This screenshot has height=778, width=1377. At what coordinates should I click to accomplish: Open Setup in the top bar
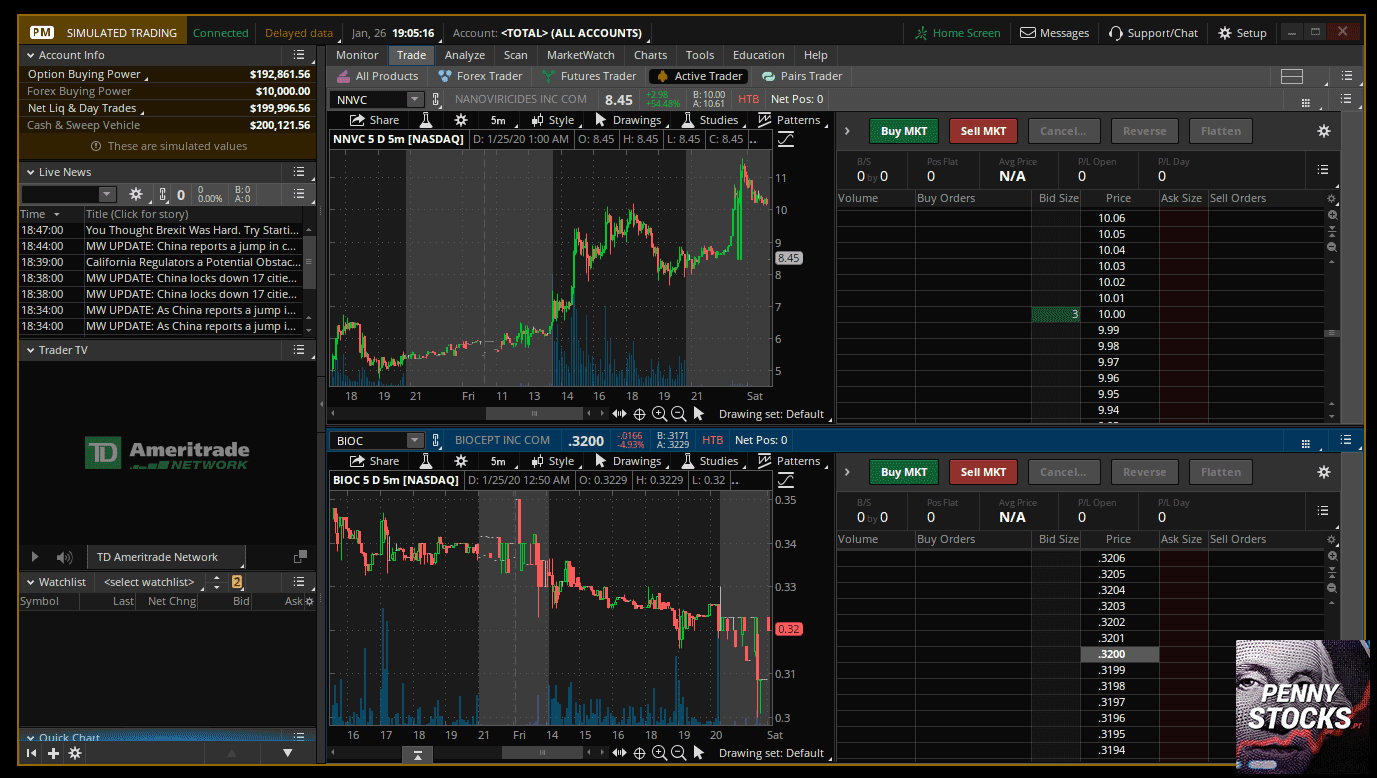tap(1242, 33)
